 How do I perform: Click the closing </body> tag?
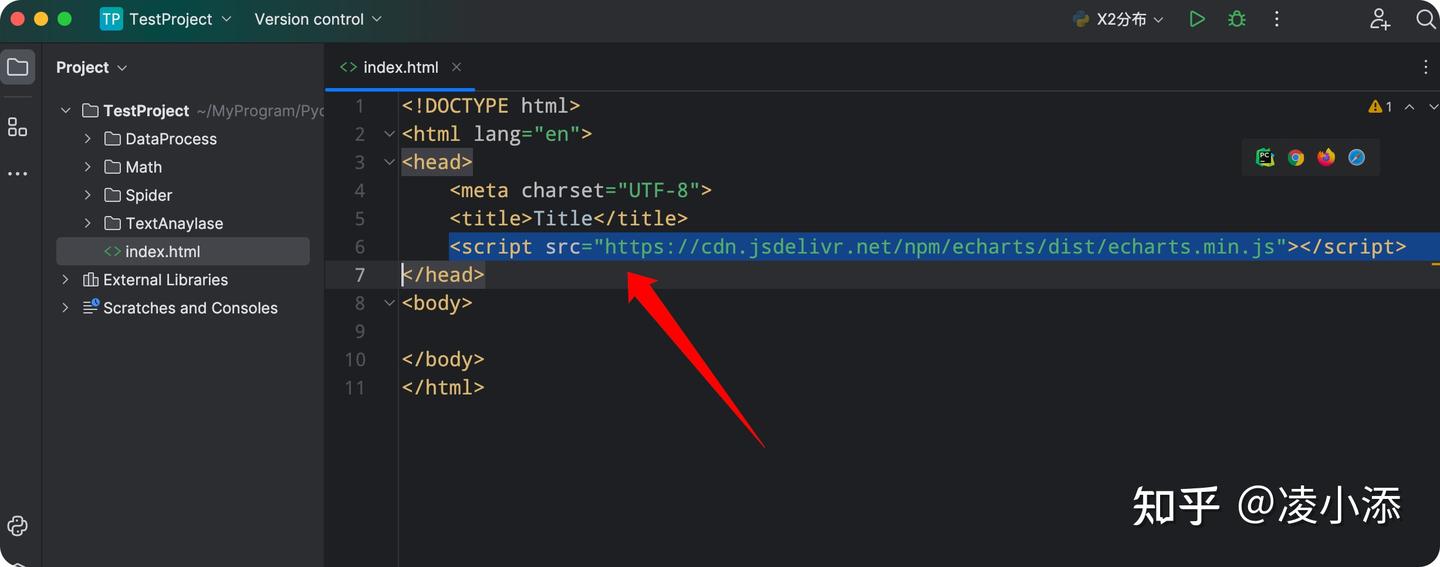(443, 359)
